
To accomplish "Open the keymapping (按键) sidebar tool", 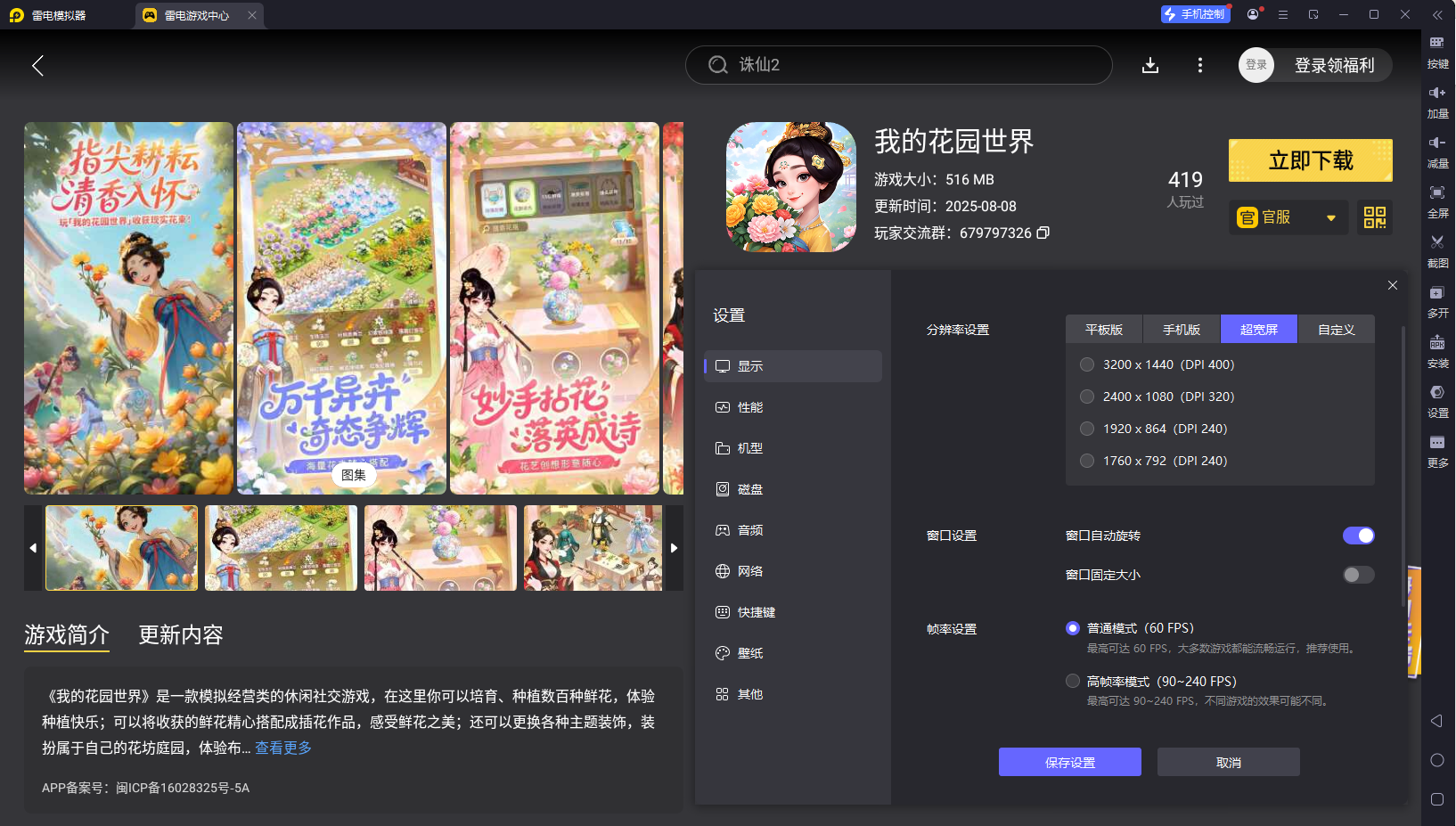I will [x=1437, y=51].
